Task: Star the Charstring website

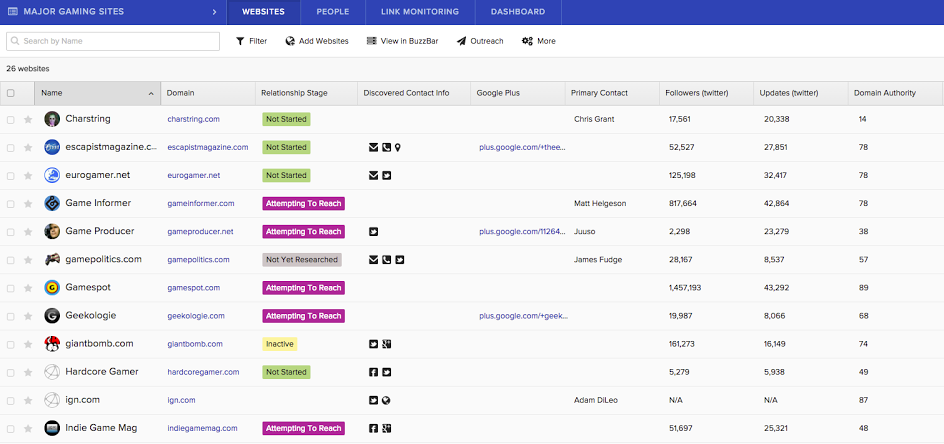Action: [x=28, y=119]
